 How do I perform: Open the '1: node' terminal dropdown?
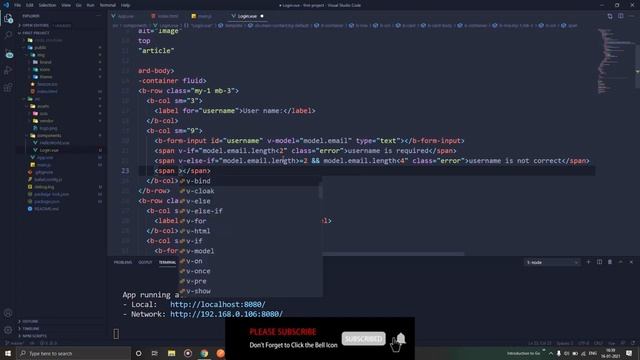coord(551,262)
